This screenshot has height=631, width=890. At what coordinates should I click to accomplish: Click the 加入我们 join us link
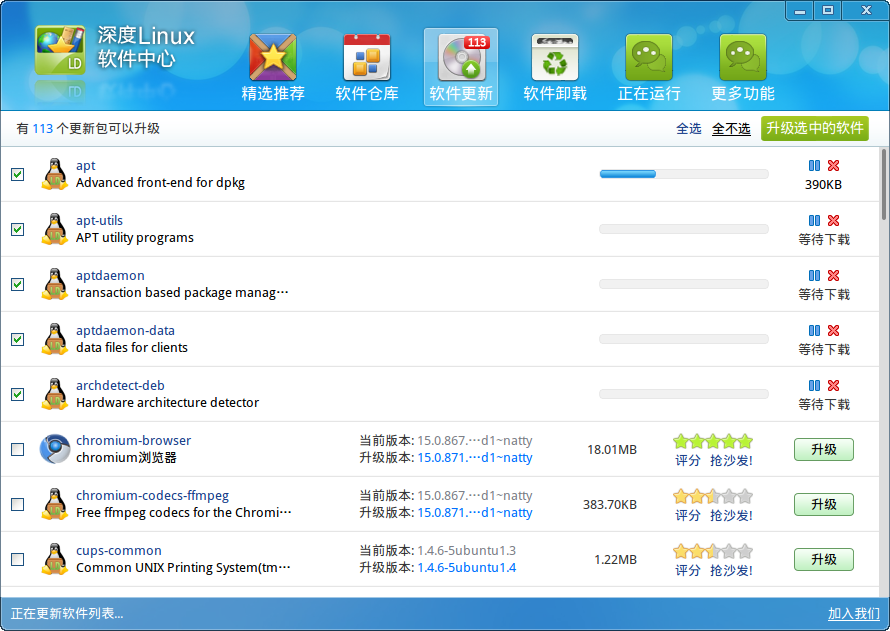(x=854, y=613)
